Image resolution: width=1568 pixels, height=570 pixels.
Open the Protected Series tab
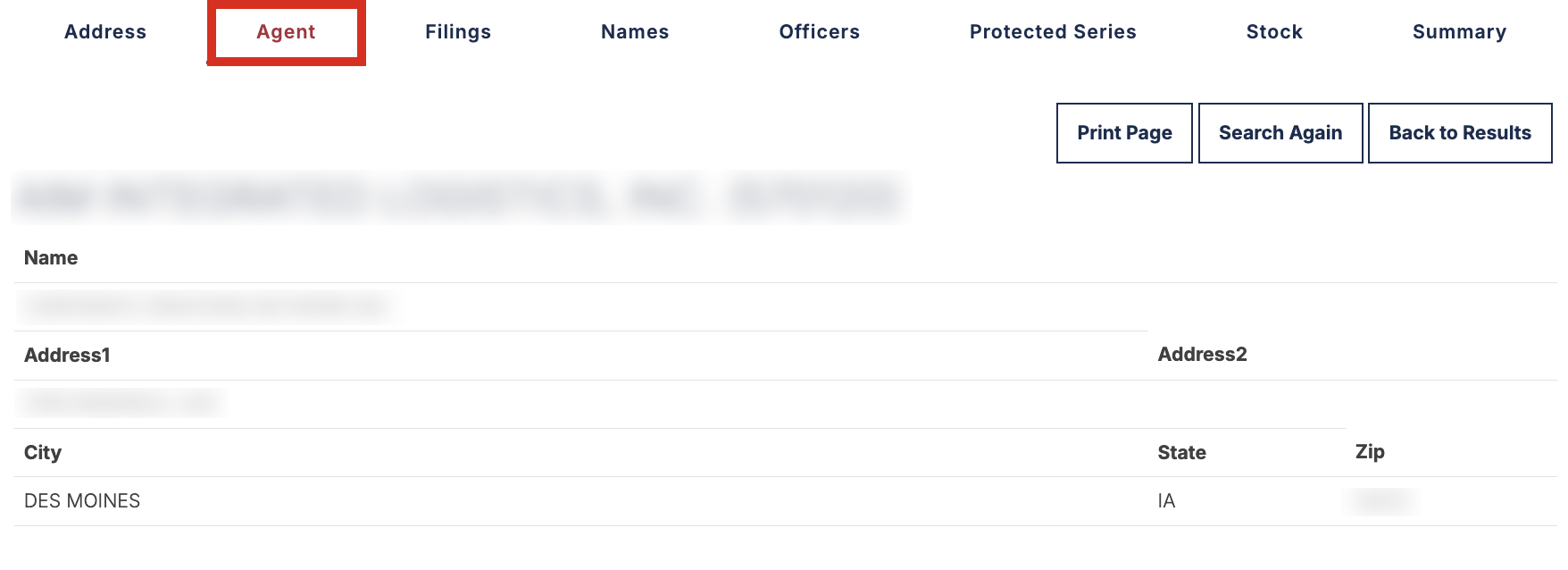[1053, 32]
